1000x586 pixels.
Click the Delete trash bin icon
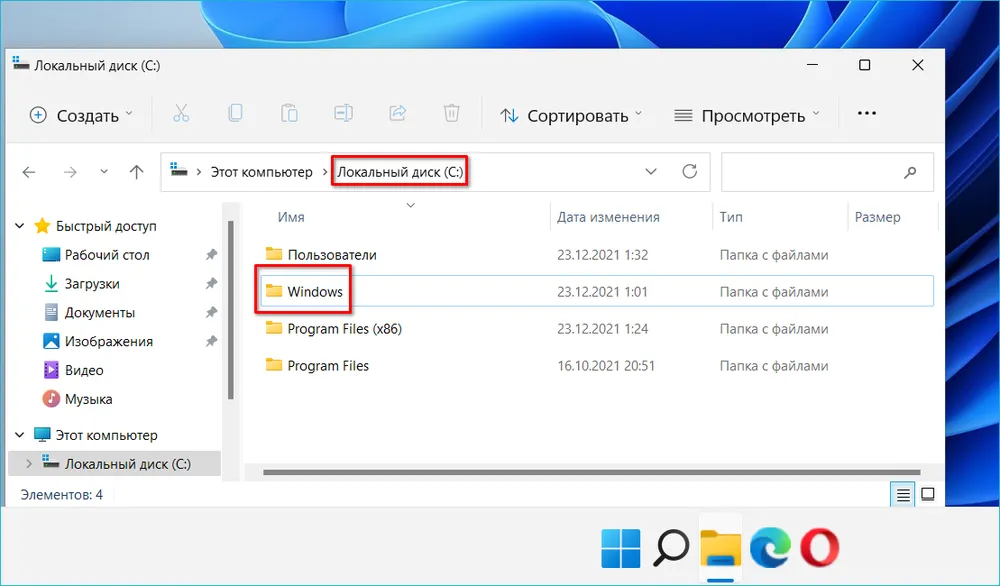click(451, 114)
